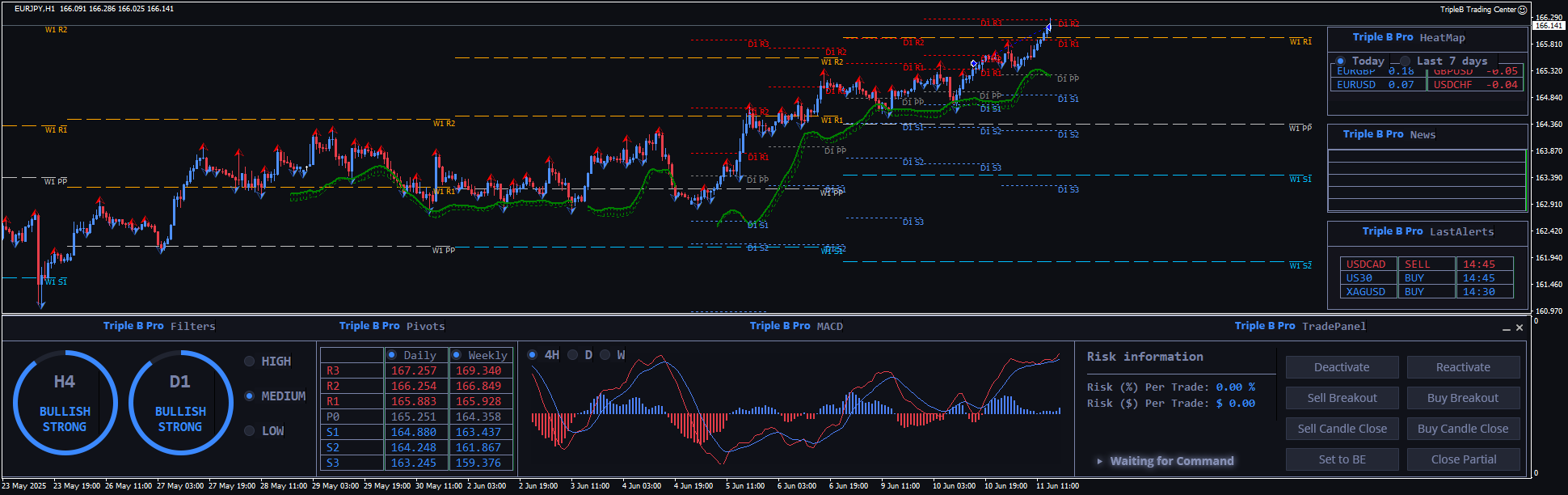
Task: Switch MACD timeframe to W
Action: (605, 355)
